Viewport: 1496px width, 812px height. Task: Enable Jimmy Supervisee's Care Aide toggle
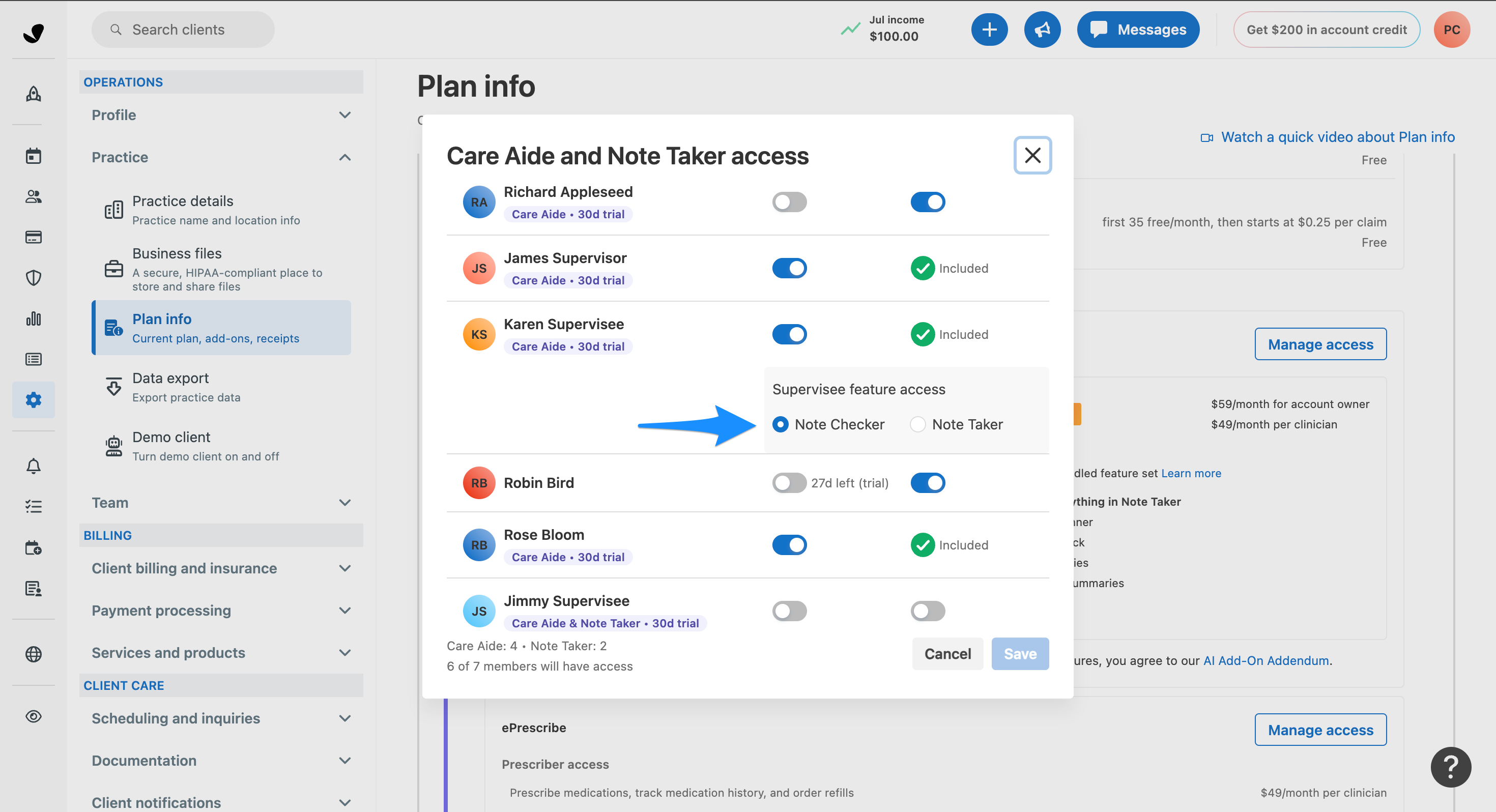coord(789,611)
